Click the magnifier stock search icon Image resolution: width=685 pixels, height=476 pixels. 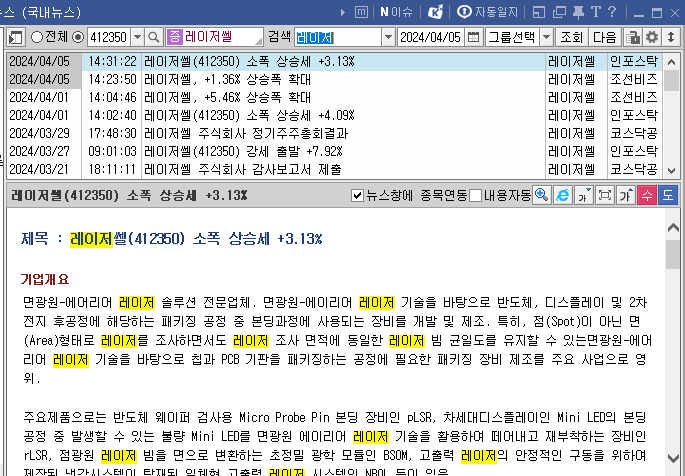153,38
